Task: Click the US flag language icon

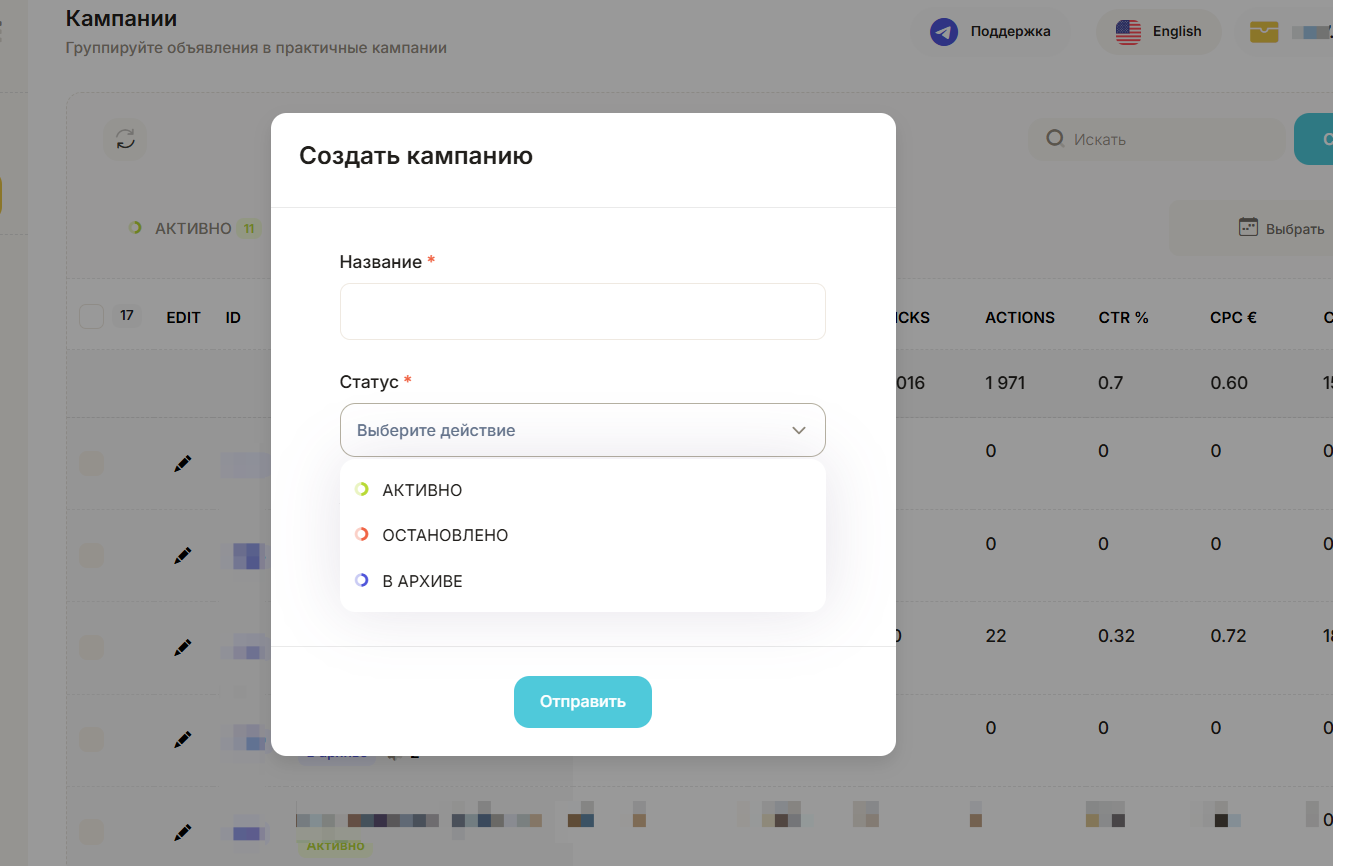Action: click(1128, 32)
